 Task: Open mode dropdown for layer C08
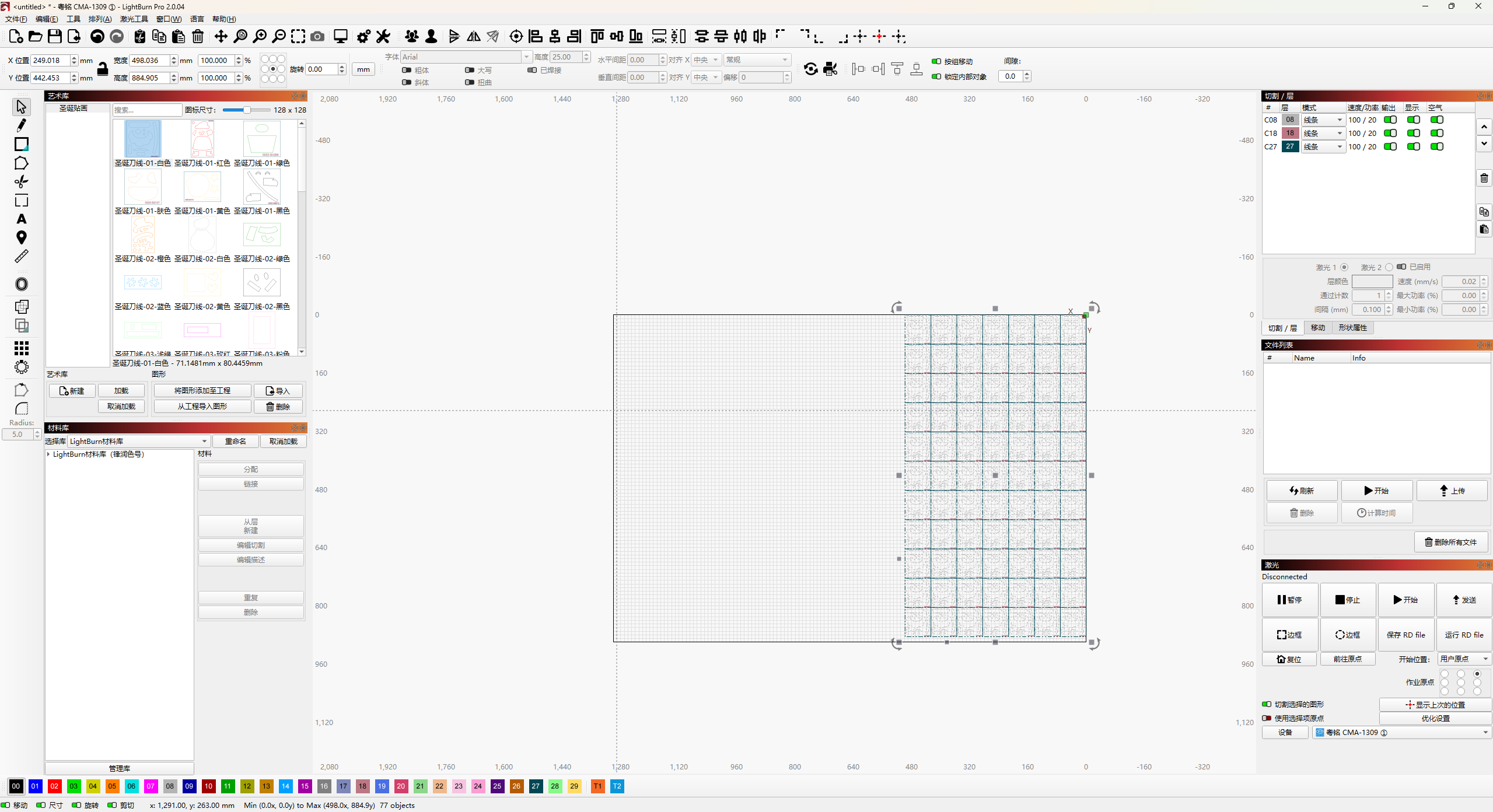tap(1323, 120)
